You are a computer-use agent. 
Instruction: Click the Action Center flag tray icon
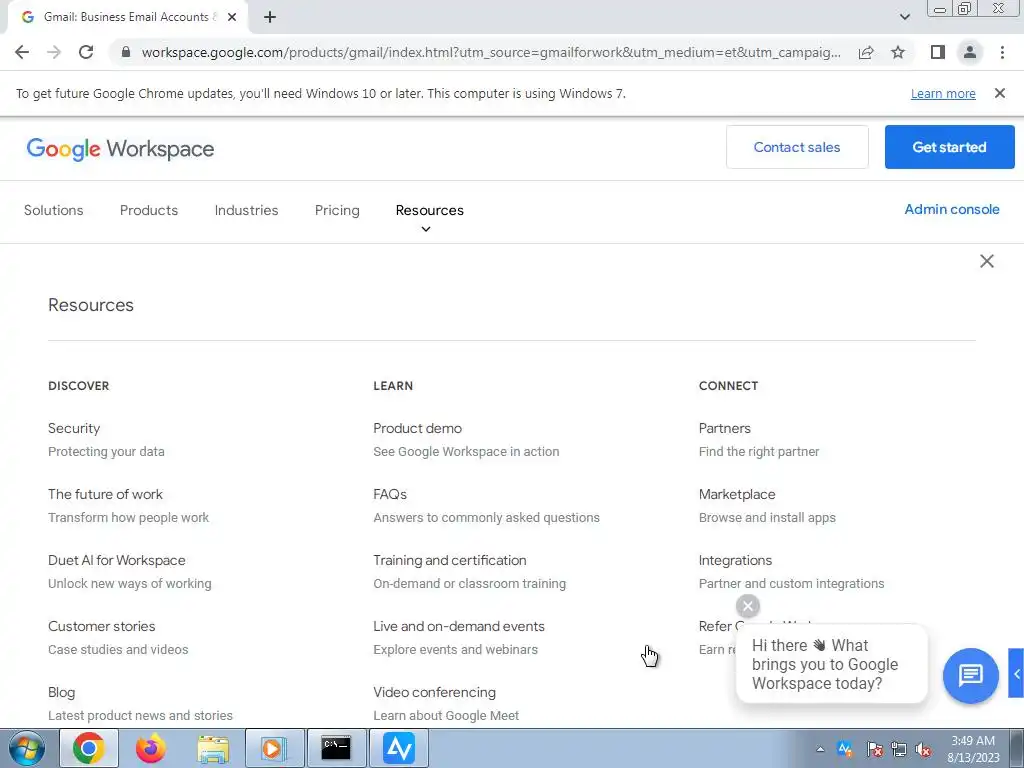(874, 749)
